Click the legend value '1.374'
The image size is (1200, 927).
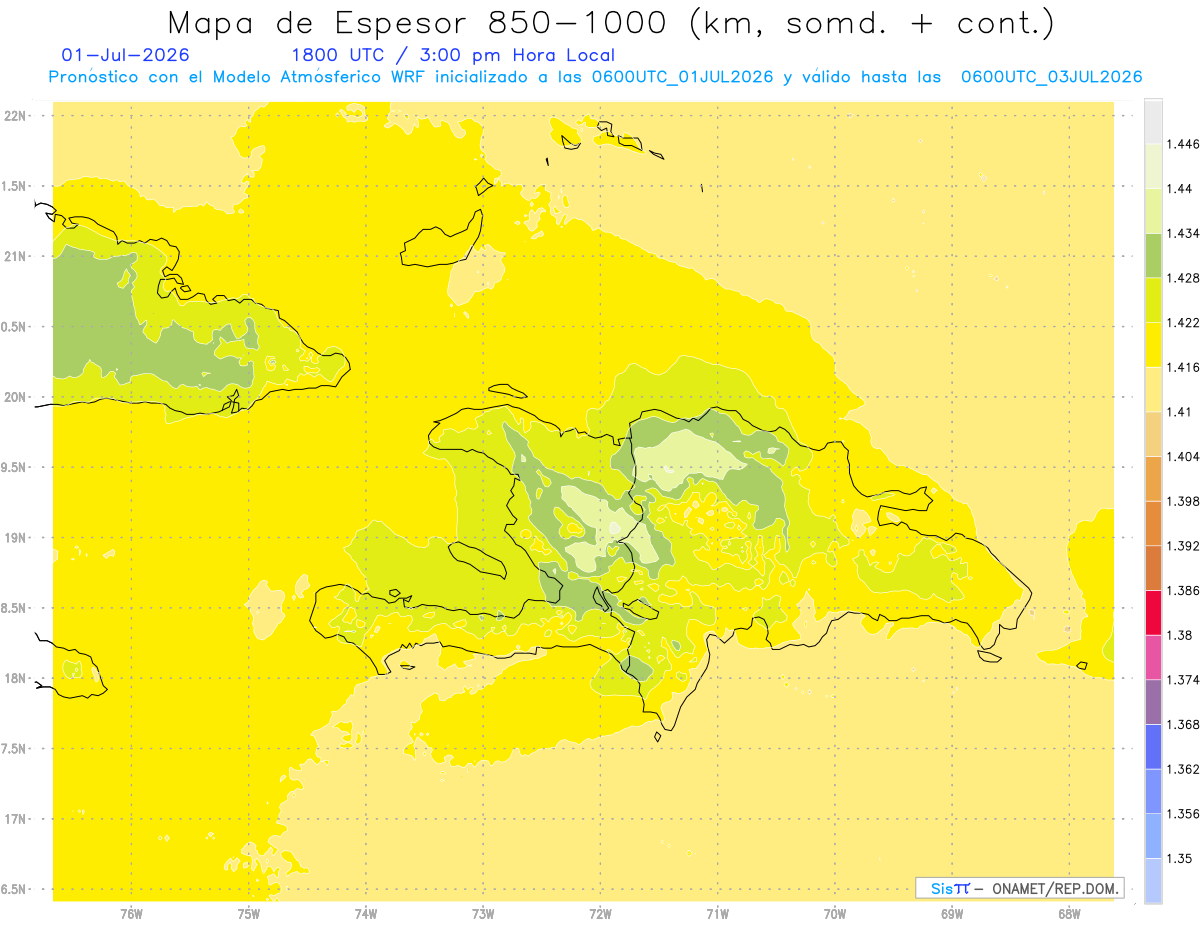coord(1185,680)
